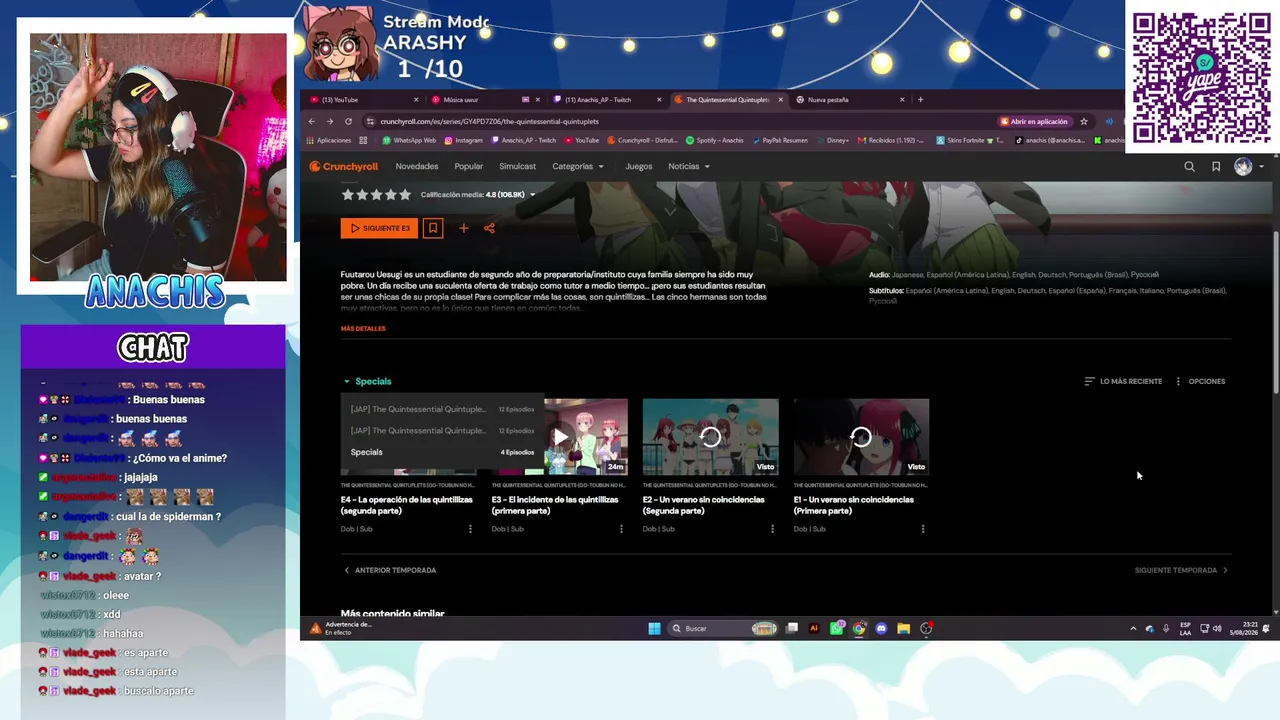This screenshot has height=720, width=1280.
Task: Bookmark this page with the address bar star
Action: 1083,122
